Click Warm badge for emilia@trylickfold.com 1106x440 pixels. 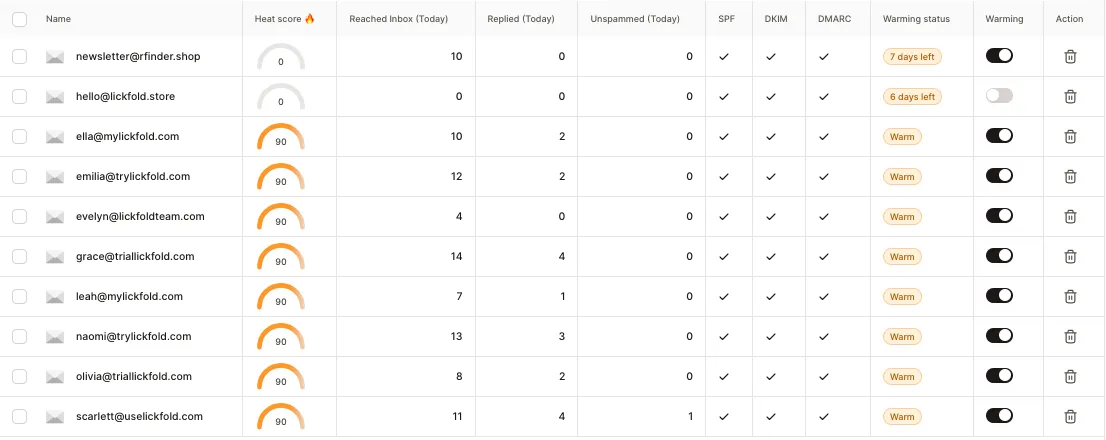[x=902, y=177]
